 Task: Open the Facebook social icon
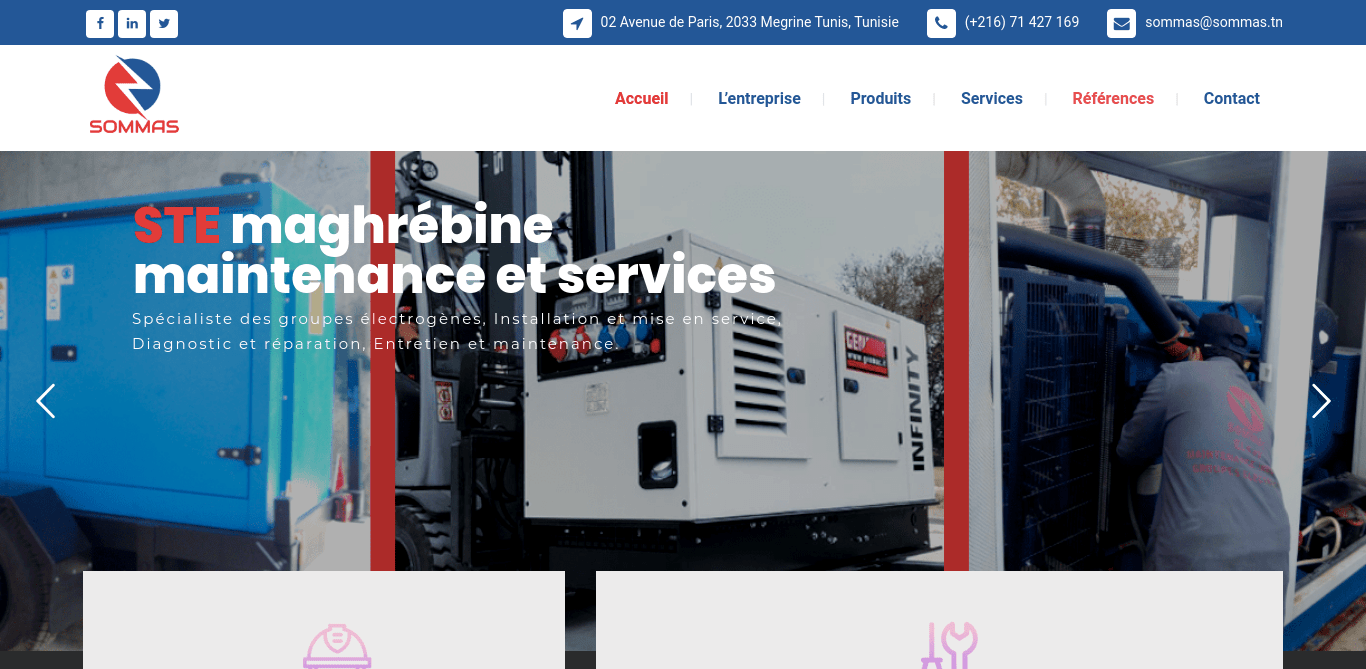pyautogui.click(x=100, y=23)
